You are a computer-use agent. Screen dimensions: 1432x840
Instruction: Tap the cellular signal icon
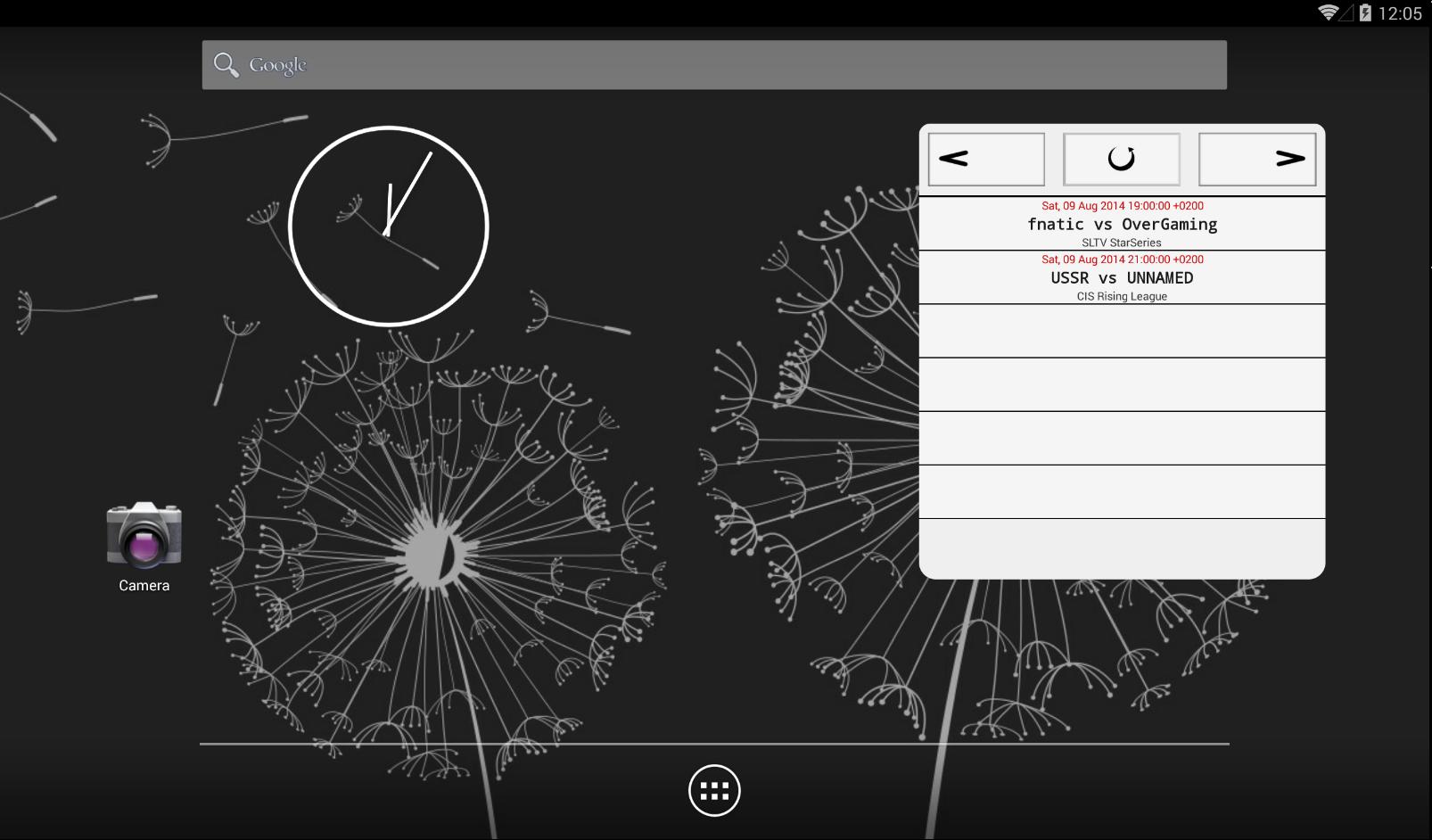point(1347,12)
